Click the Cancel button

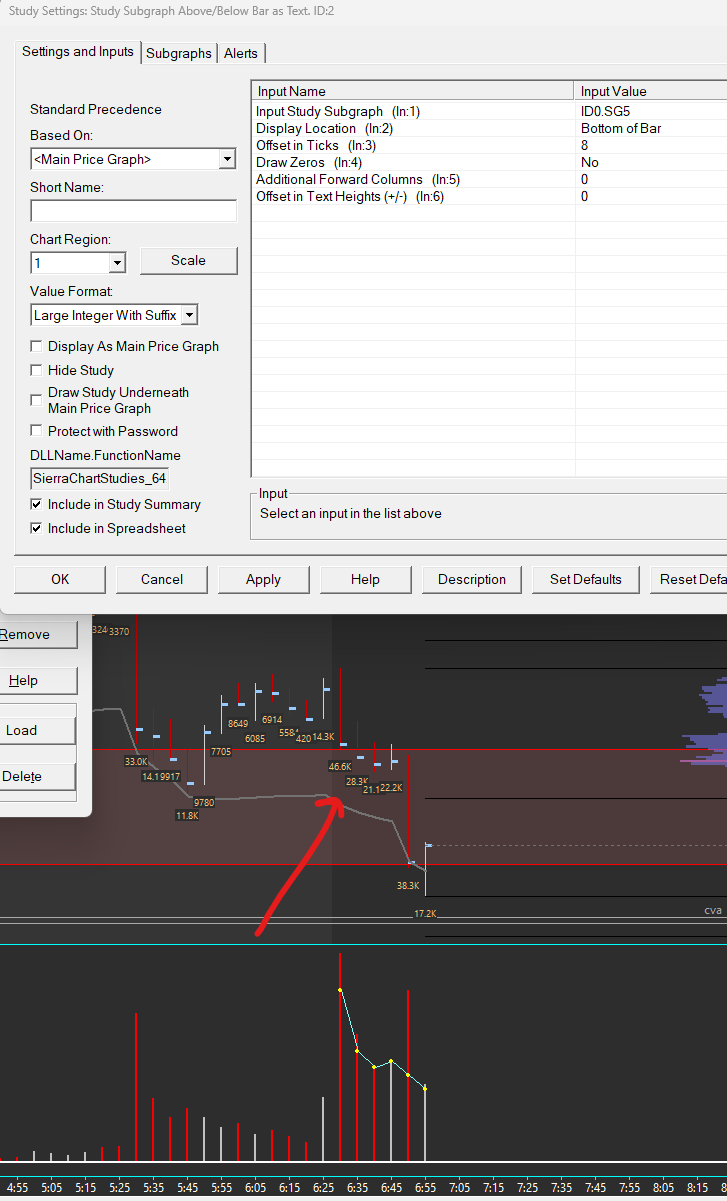162,579
